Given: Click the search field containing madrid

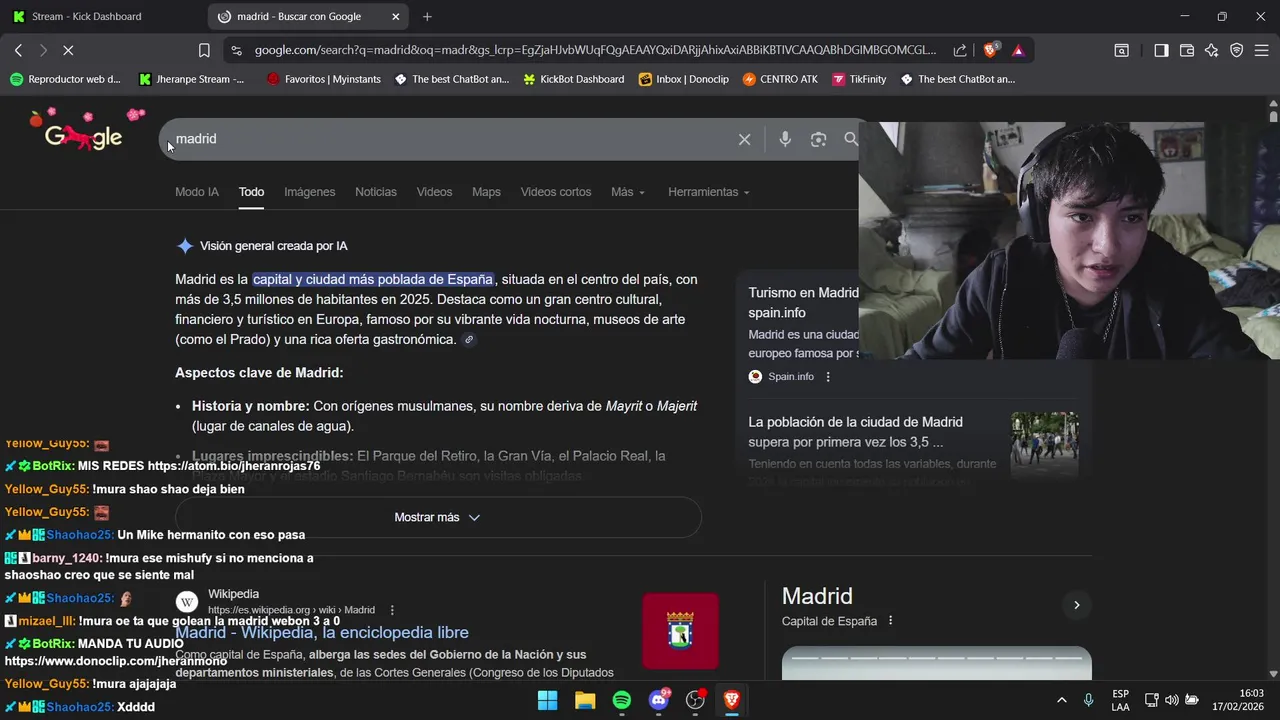Looking at the screenshot, I should click(450, 139).
